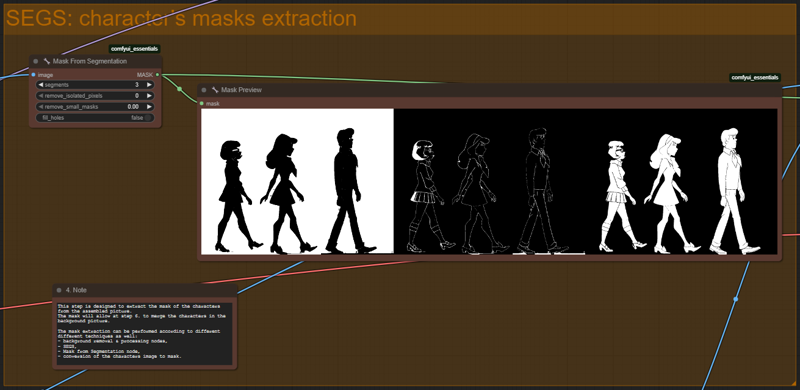Collapse the Mask From Segmentation node dot
Viewport: 800px width, 390px height.
pos(36,61)
